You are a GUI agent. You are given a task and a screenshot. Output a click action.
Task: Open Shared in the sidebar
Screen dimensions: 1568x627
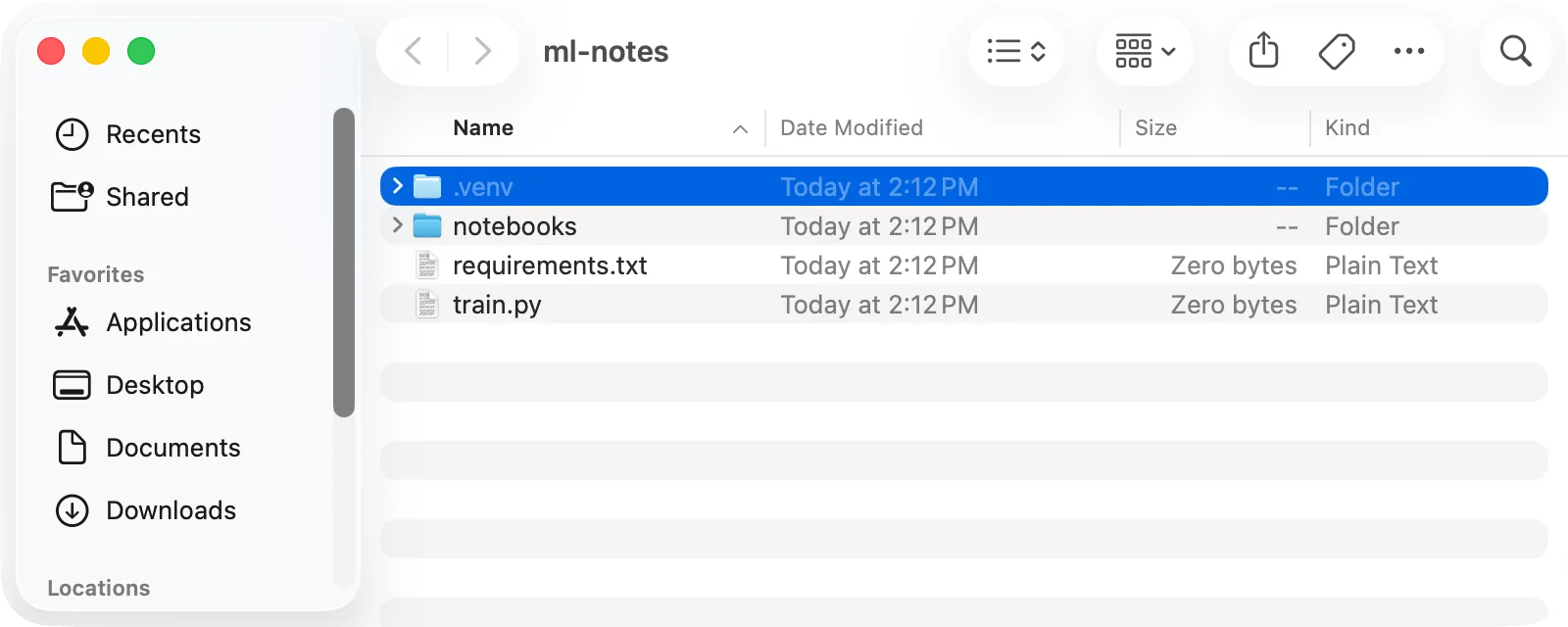(x=147, y=197)
